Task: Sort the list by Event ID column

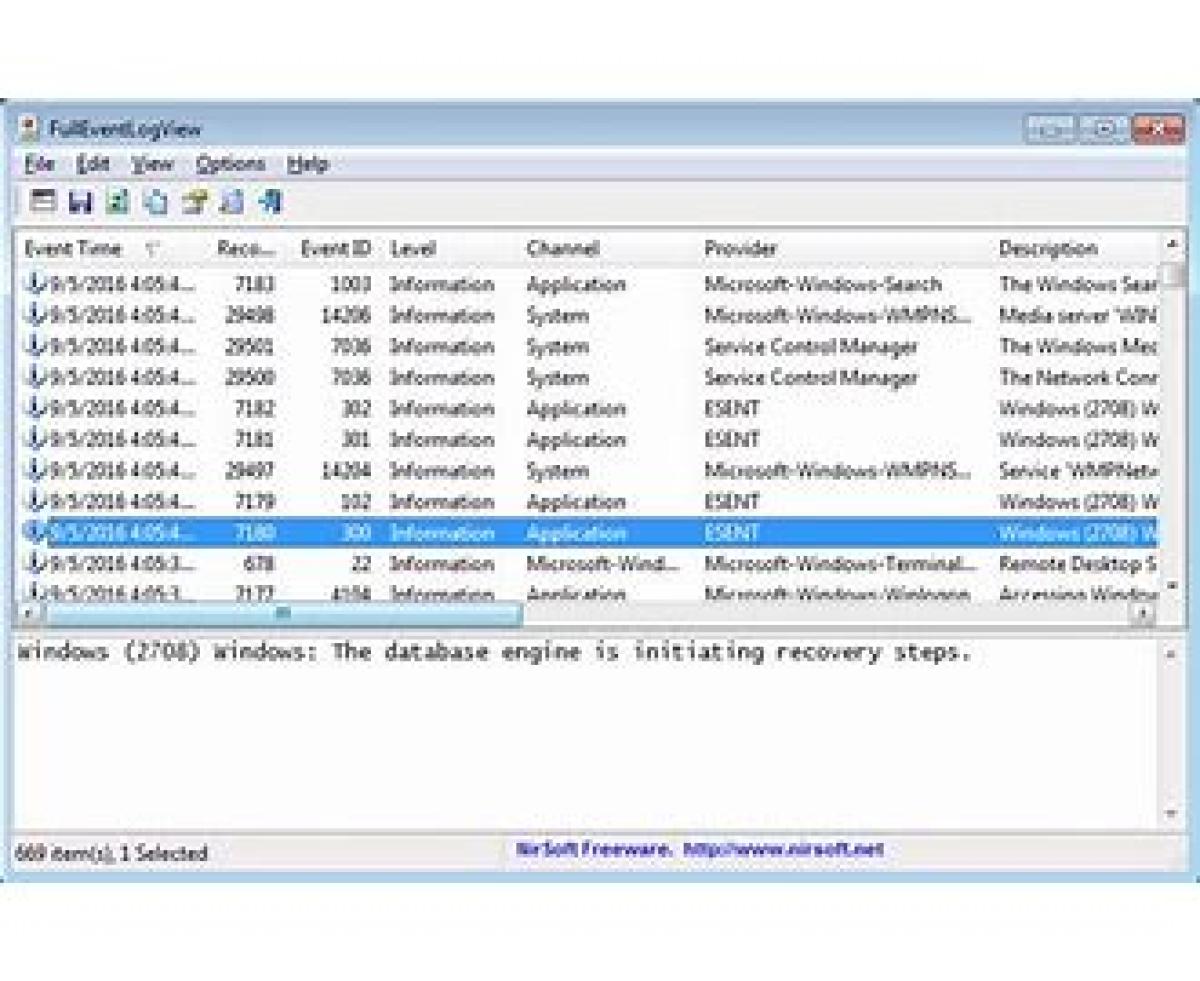Action: 335,249
